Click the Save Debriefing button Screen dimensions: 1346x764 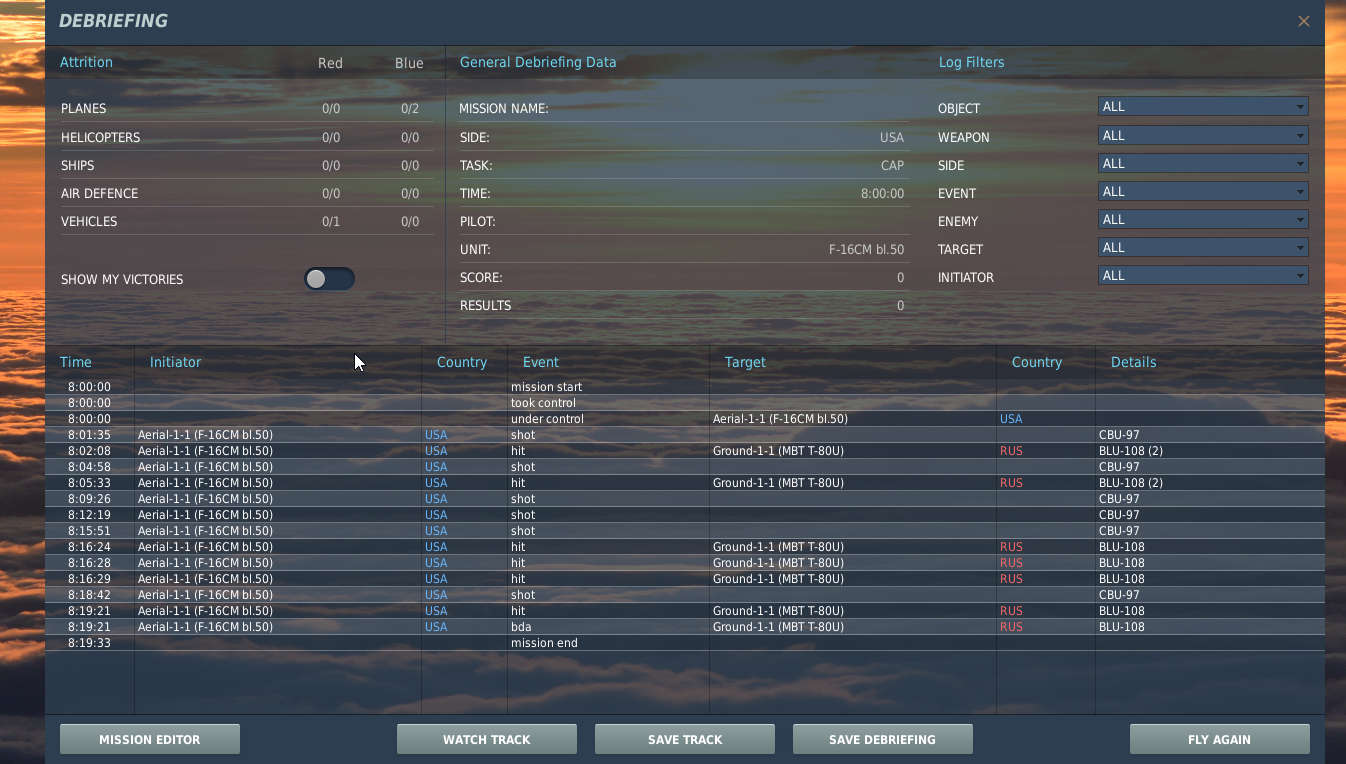(x=883, y=740)
